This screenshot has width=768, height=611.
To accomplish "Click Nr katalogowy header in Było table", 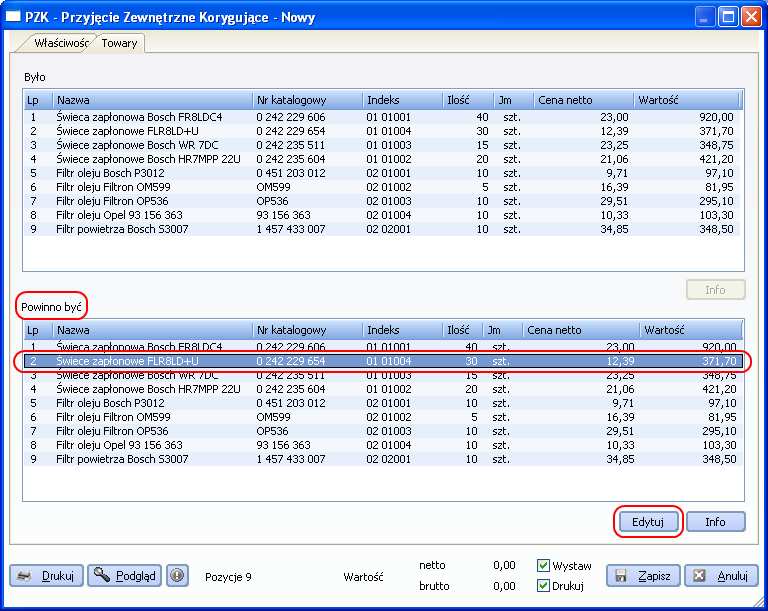I will (x=308, y=100).
